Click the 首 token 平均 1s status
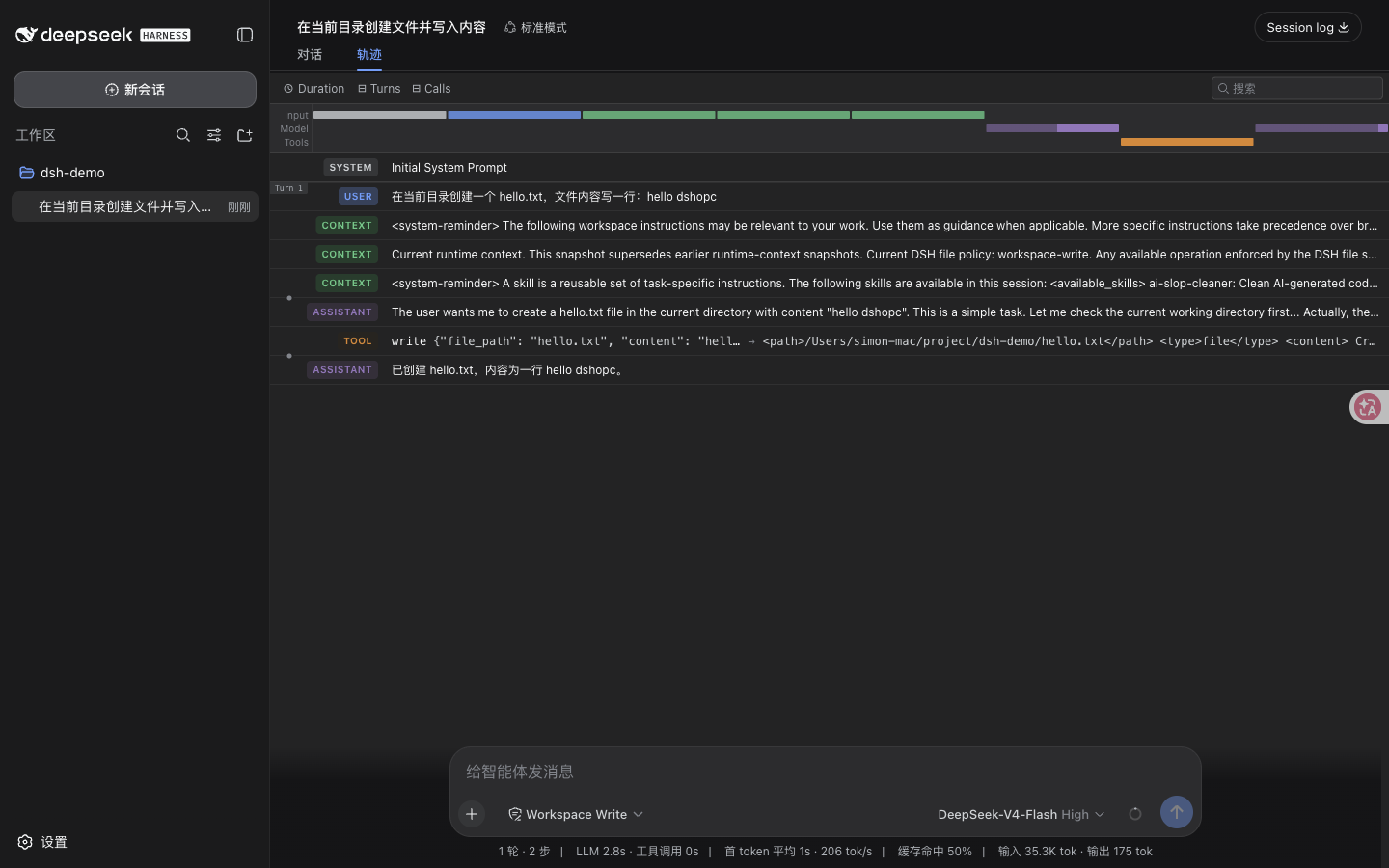Viewport: 1389px width, 868px height. pos(767,852)
